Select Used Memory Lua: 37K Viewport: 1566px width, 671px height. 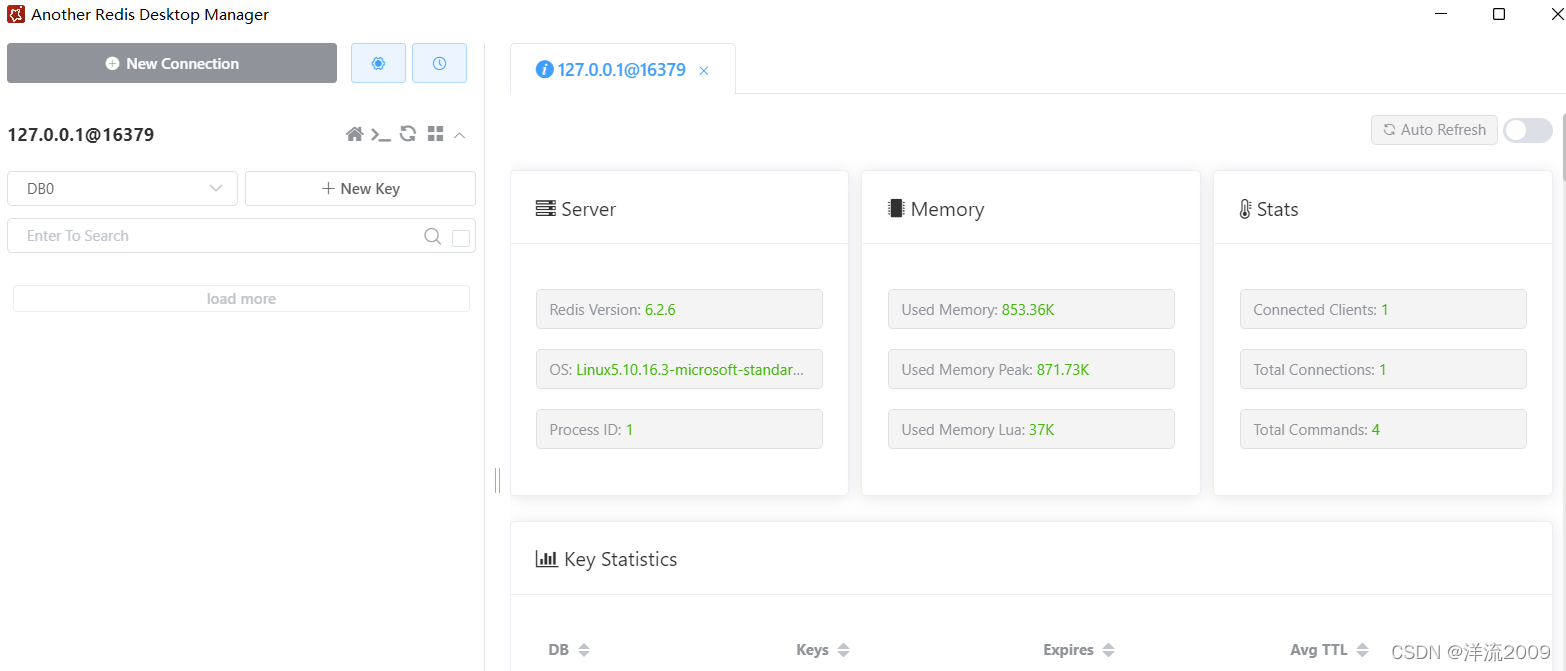click(1031, 429)
